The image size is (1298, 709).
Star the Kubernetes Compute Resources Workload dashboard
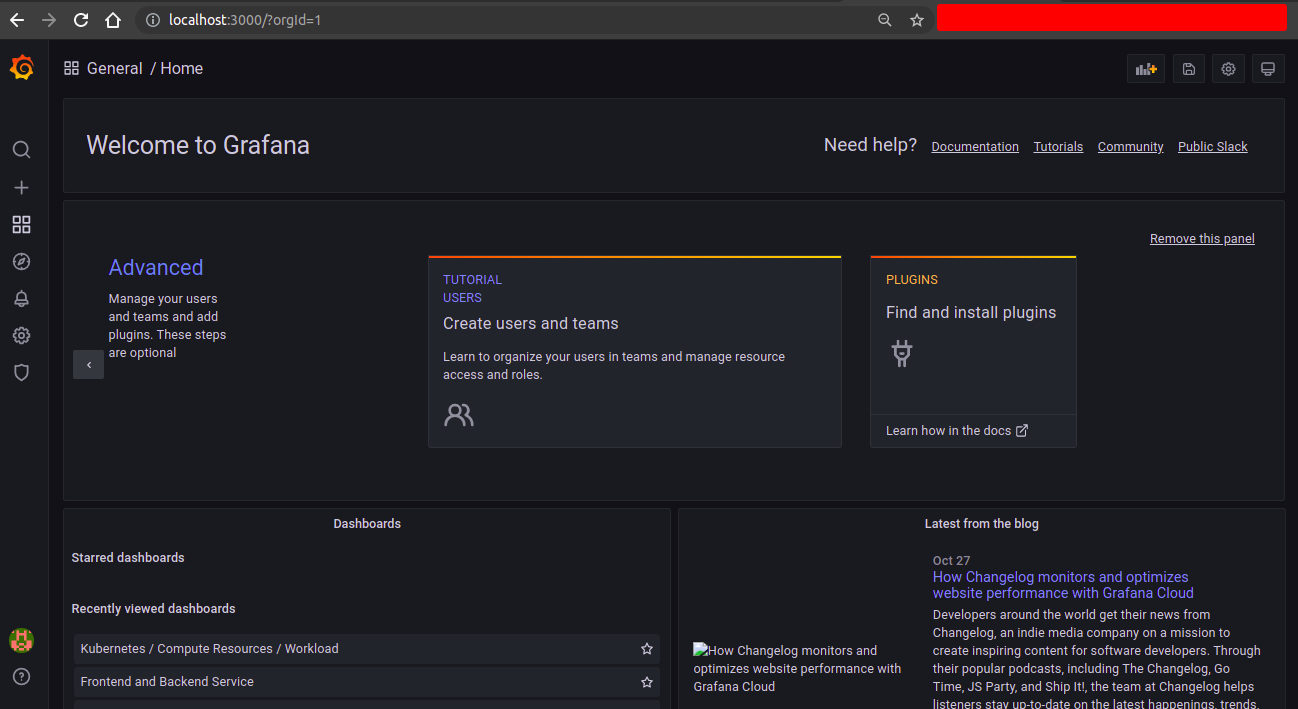point(647,649)
